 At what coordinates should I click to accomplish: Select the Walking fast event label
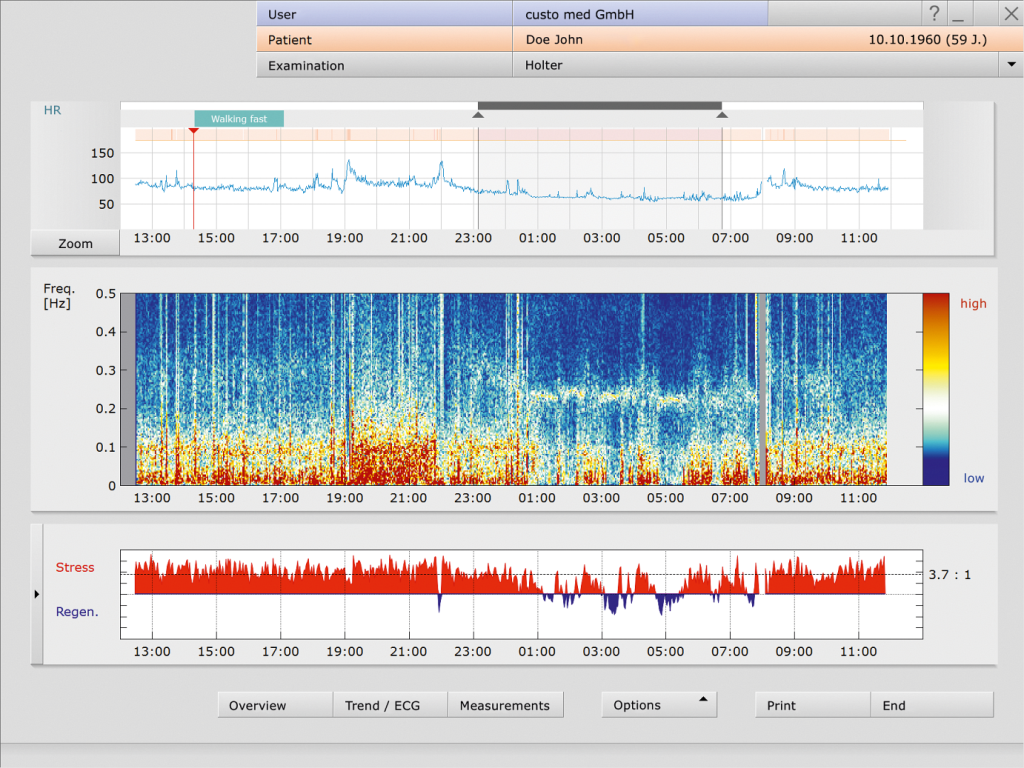tap(239, 118)
